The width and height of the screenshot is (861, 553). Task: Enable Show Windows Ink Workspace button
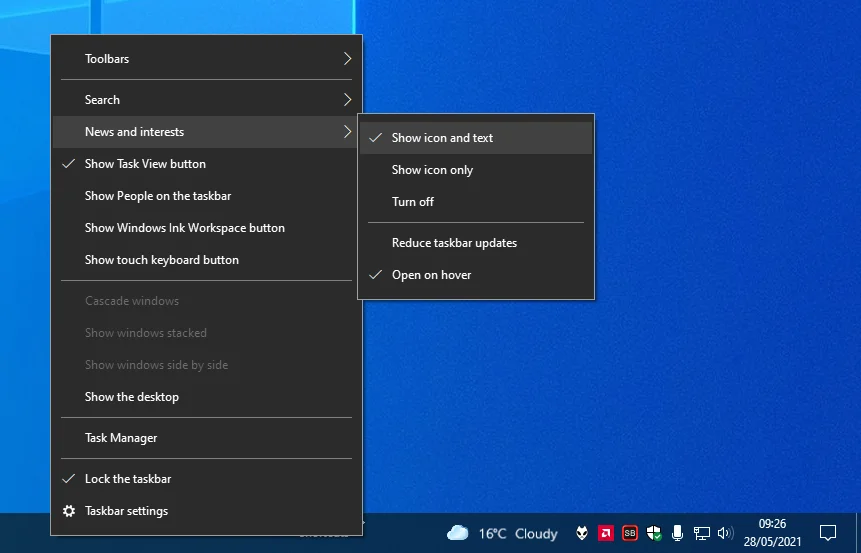pos(206,228)
